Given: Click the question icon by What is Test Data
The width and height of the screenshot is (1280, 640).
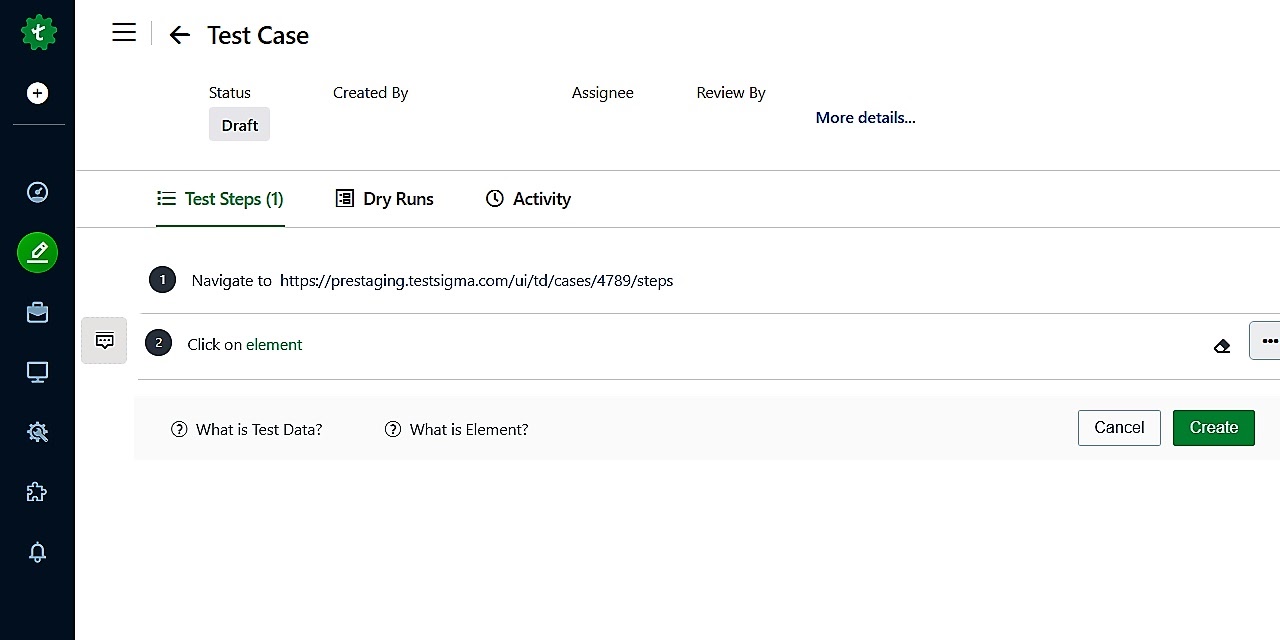Looking at the screenshot, I should tap(179, 429).
